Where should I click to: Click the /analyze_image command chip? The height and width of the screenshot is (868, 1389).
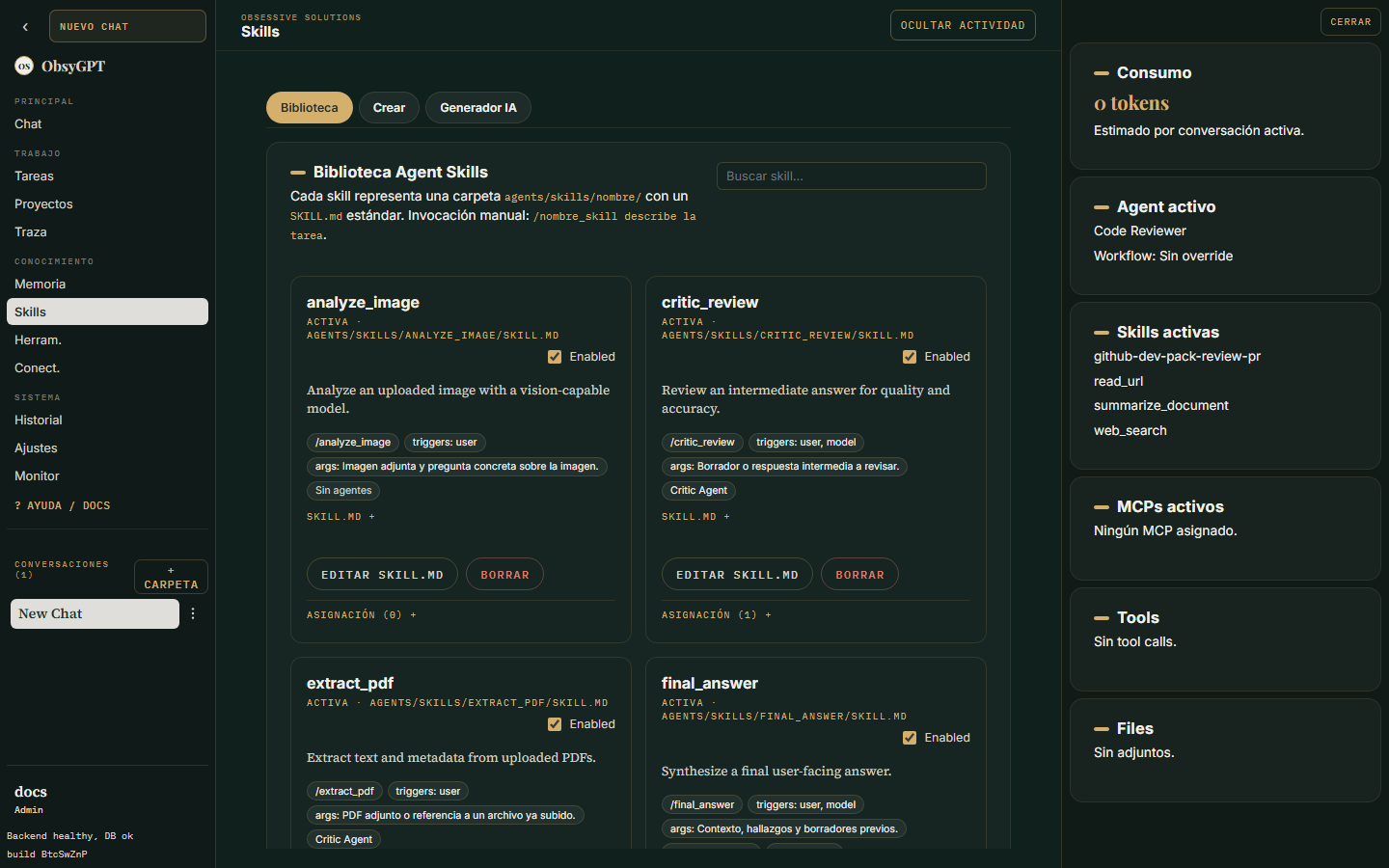(353, 443)
